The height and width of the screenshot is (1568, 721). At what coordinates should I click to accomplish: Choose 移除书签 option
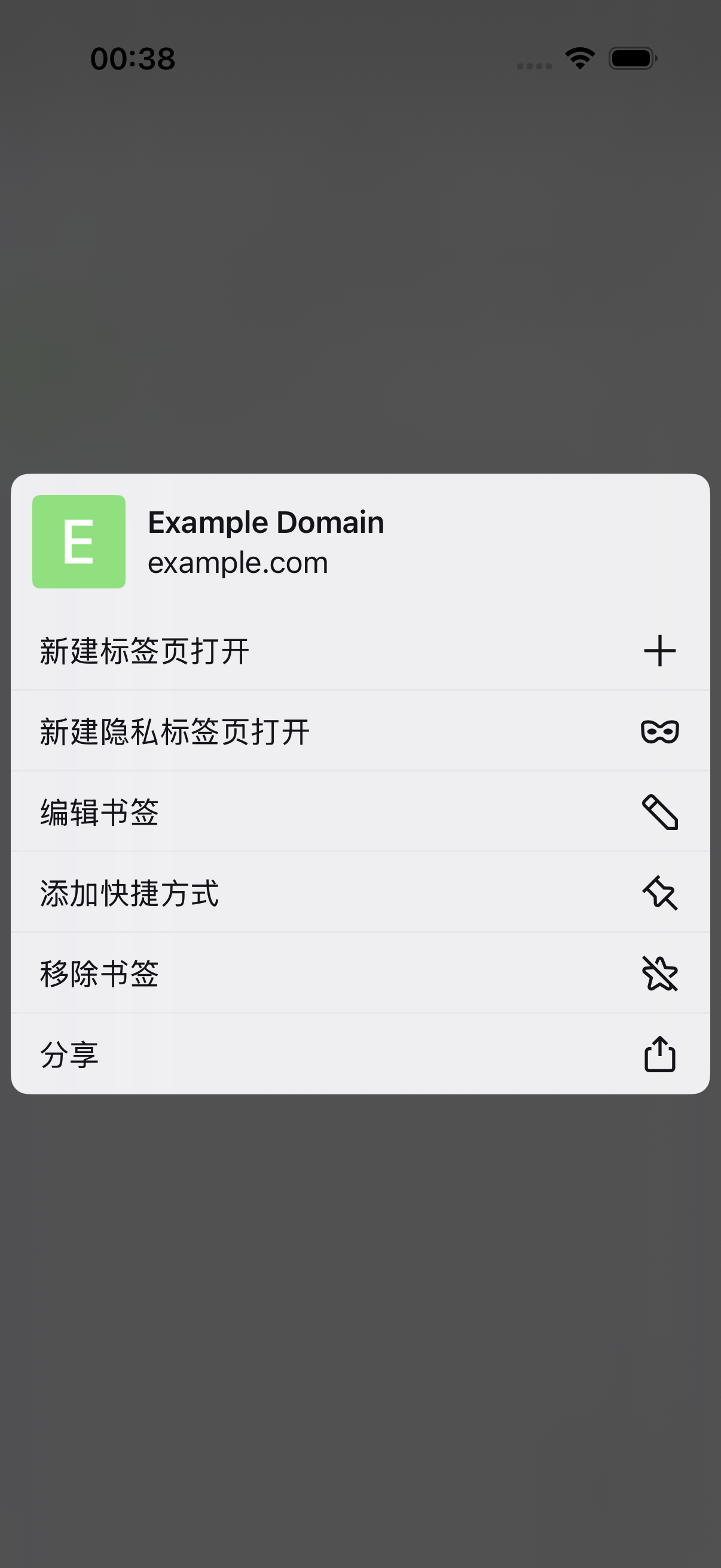point(360,974)
